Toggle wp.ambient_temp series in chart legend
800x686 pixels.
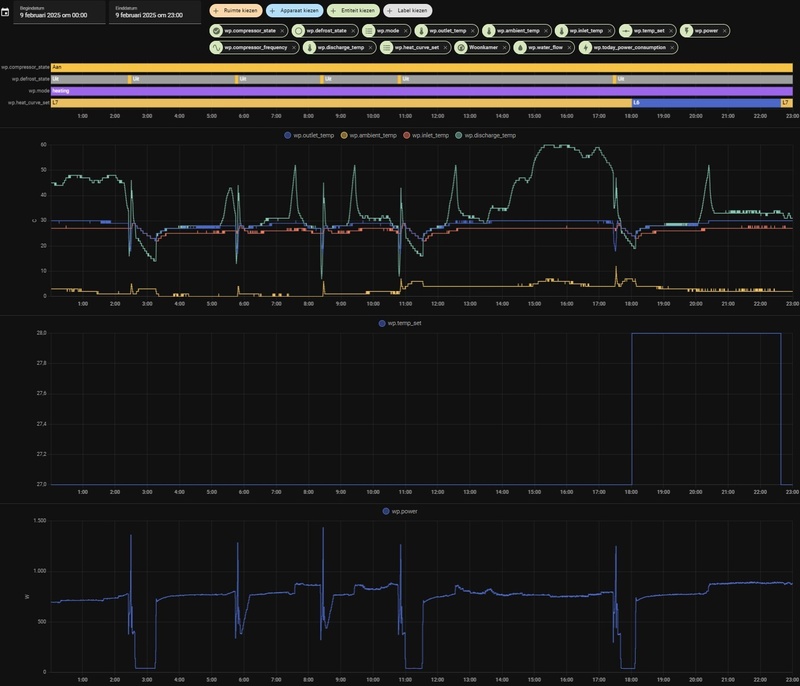[368, 135]
